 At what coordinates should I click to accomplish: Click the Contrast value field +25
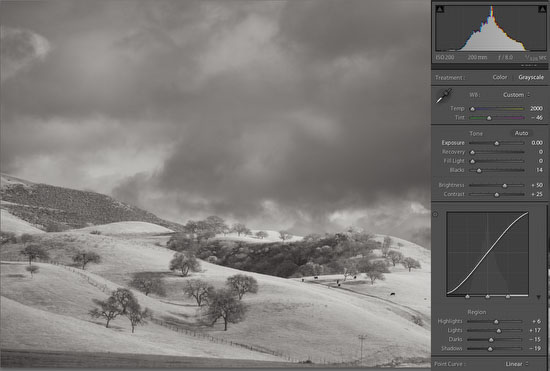coord(537,194)
